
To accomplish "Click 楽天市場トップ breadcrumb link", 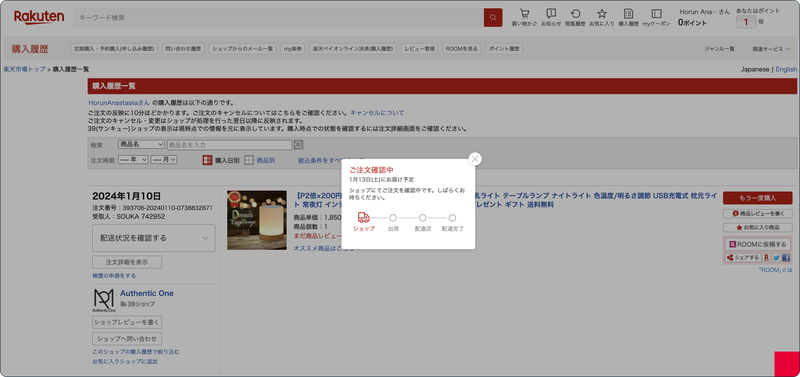I will click(x=24, y=69).
